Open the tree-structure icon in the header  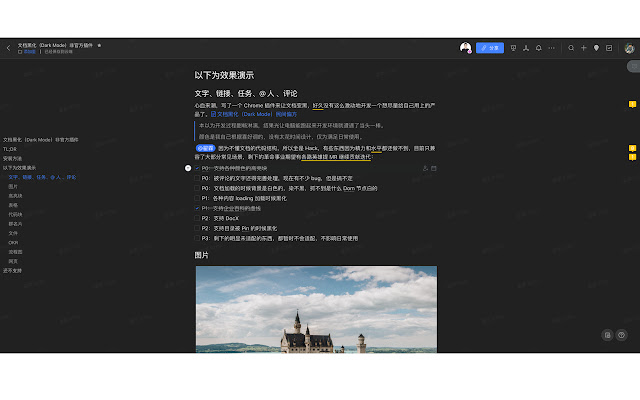pyautogui.click(x=526, y=48)
